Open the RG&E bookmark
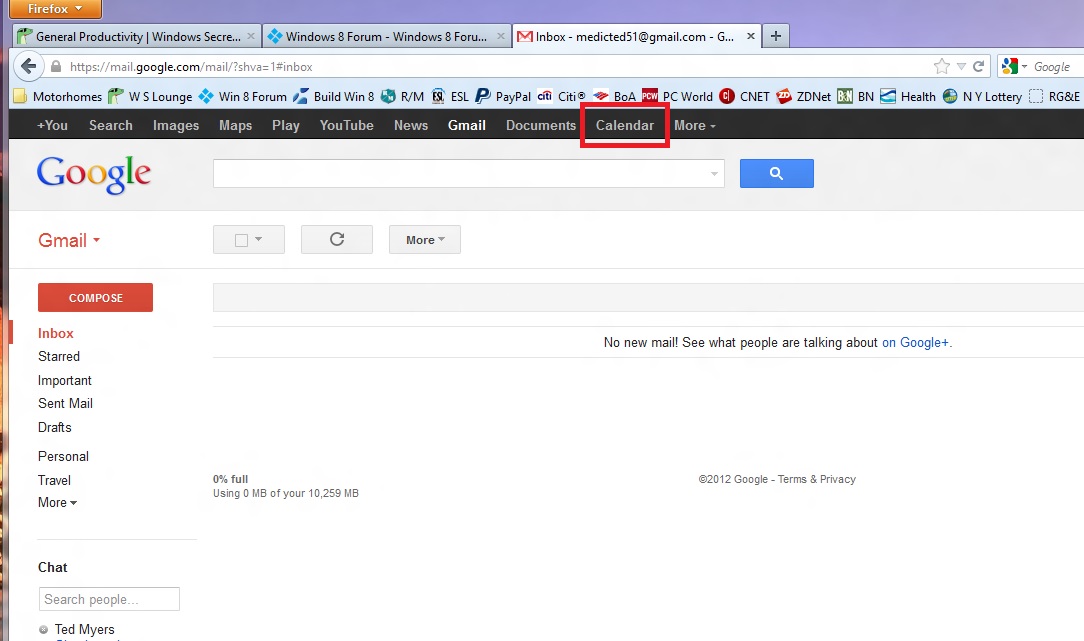The width and height of the screenshot is (1084, 641). [x=1054, y=97]
